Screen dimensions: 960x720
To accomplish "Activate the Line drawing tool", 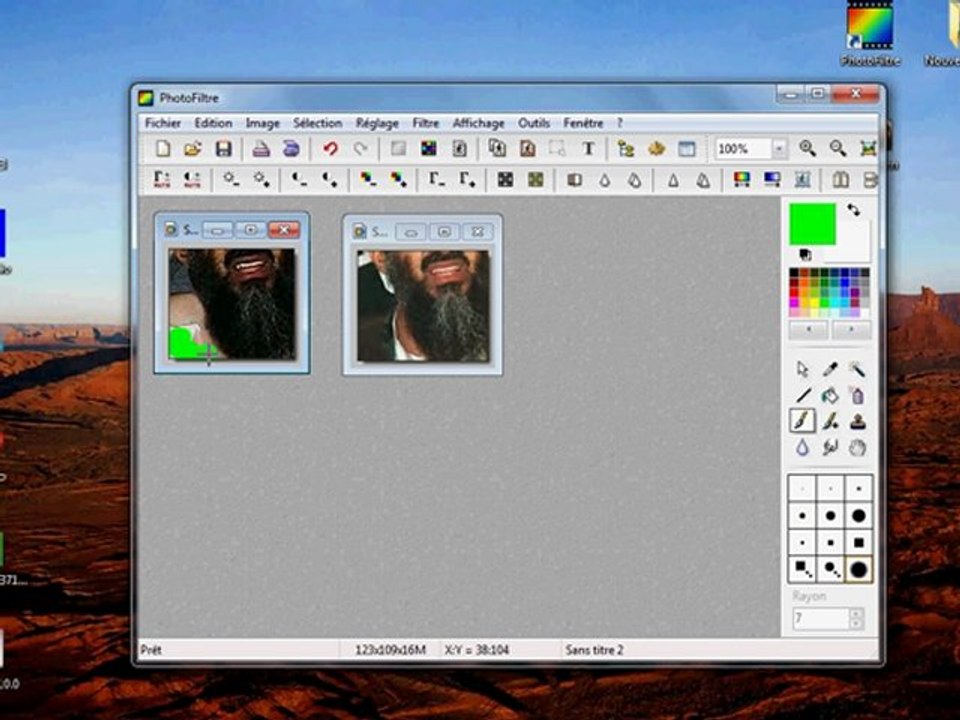I will coord(803,396).
